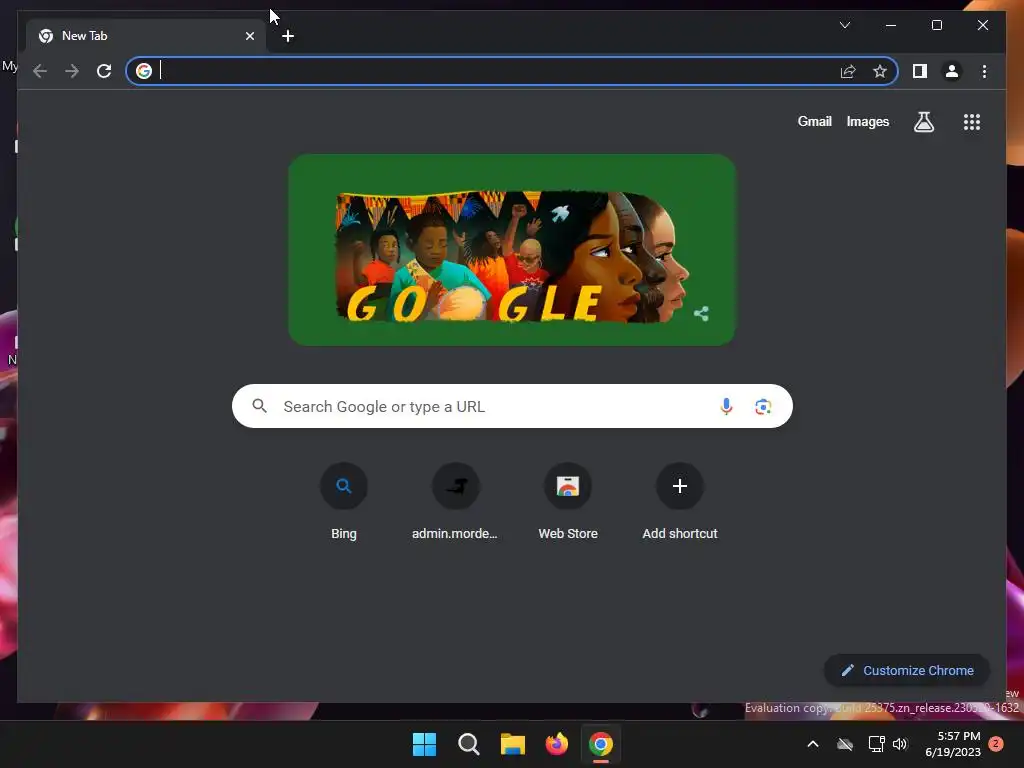Screen dimensions: 1024x768
Task: Click Customize Chrome button
Action: click(x=906, y=671)
